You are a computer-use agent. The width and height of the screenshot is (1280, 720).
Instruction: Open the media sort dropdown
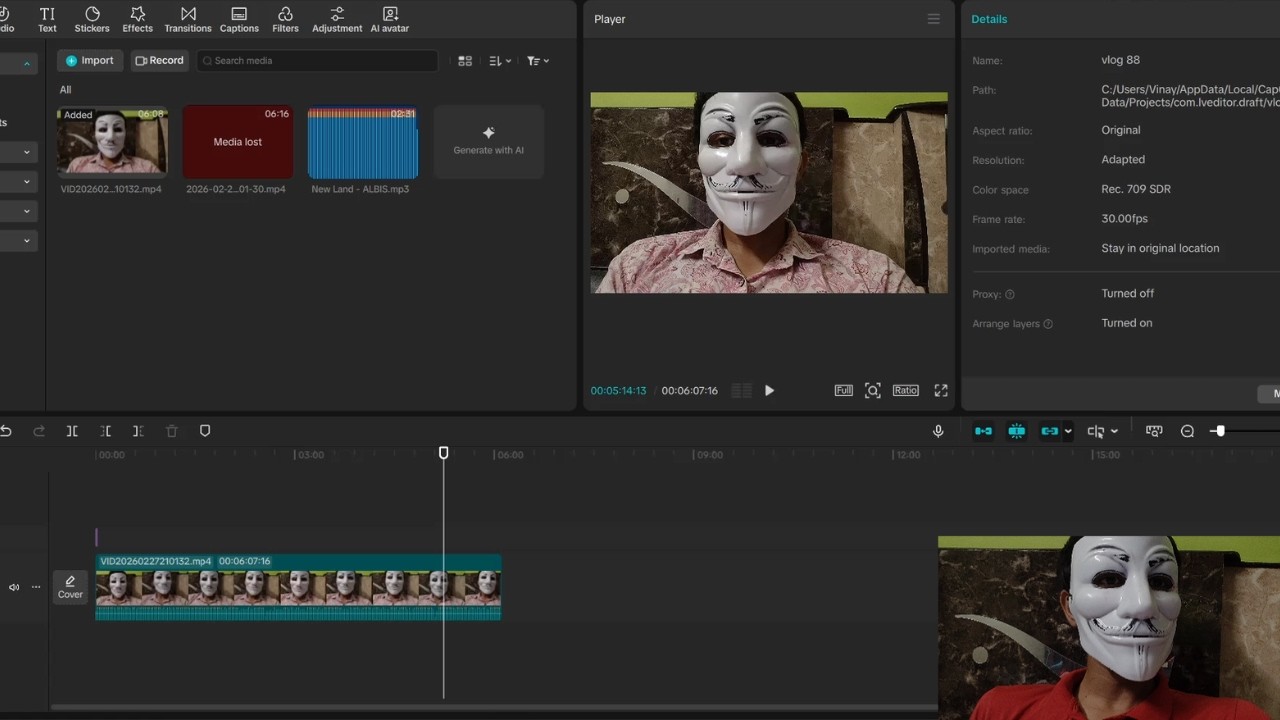(500, 61)
